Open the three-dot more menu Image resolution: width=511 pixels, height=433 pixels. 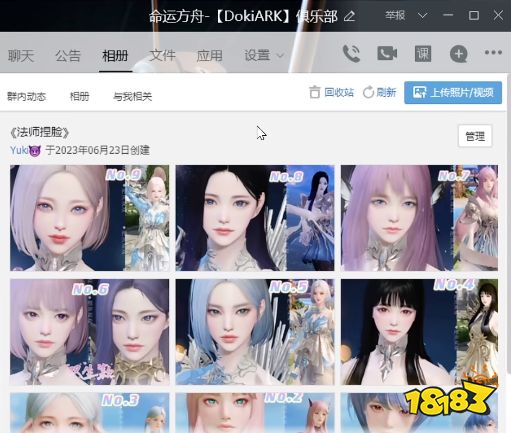pos(493,52)
